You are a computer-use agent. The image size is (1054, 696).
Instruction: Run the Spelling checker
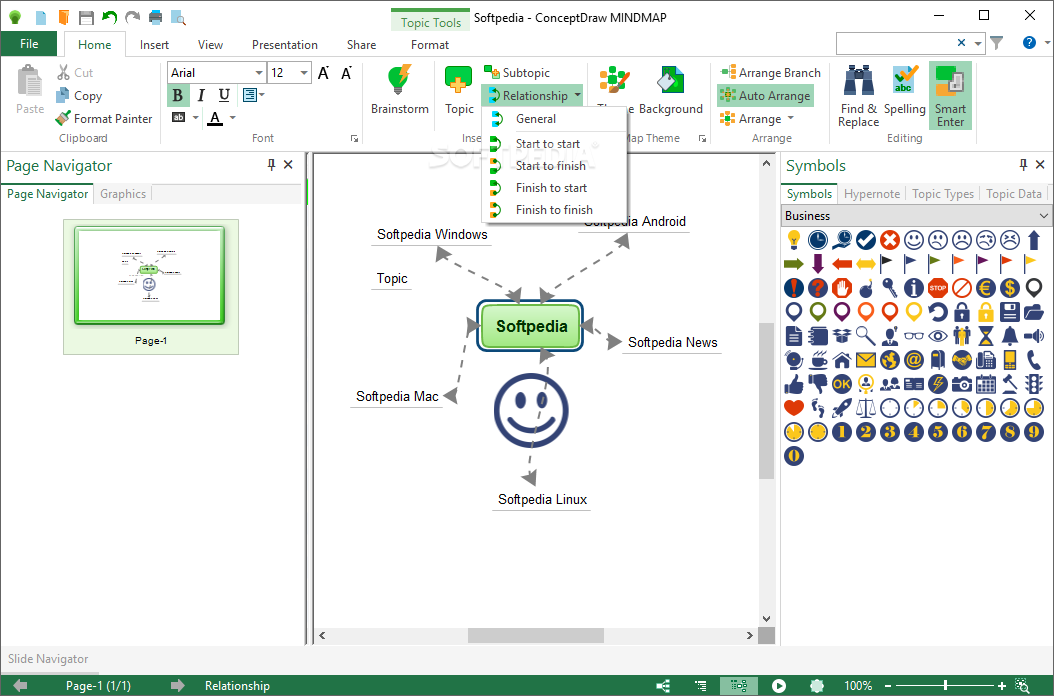(905, 90)
